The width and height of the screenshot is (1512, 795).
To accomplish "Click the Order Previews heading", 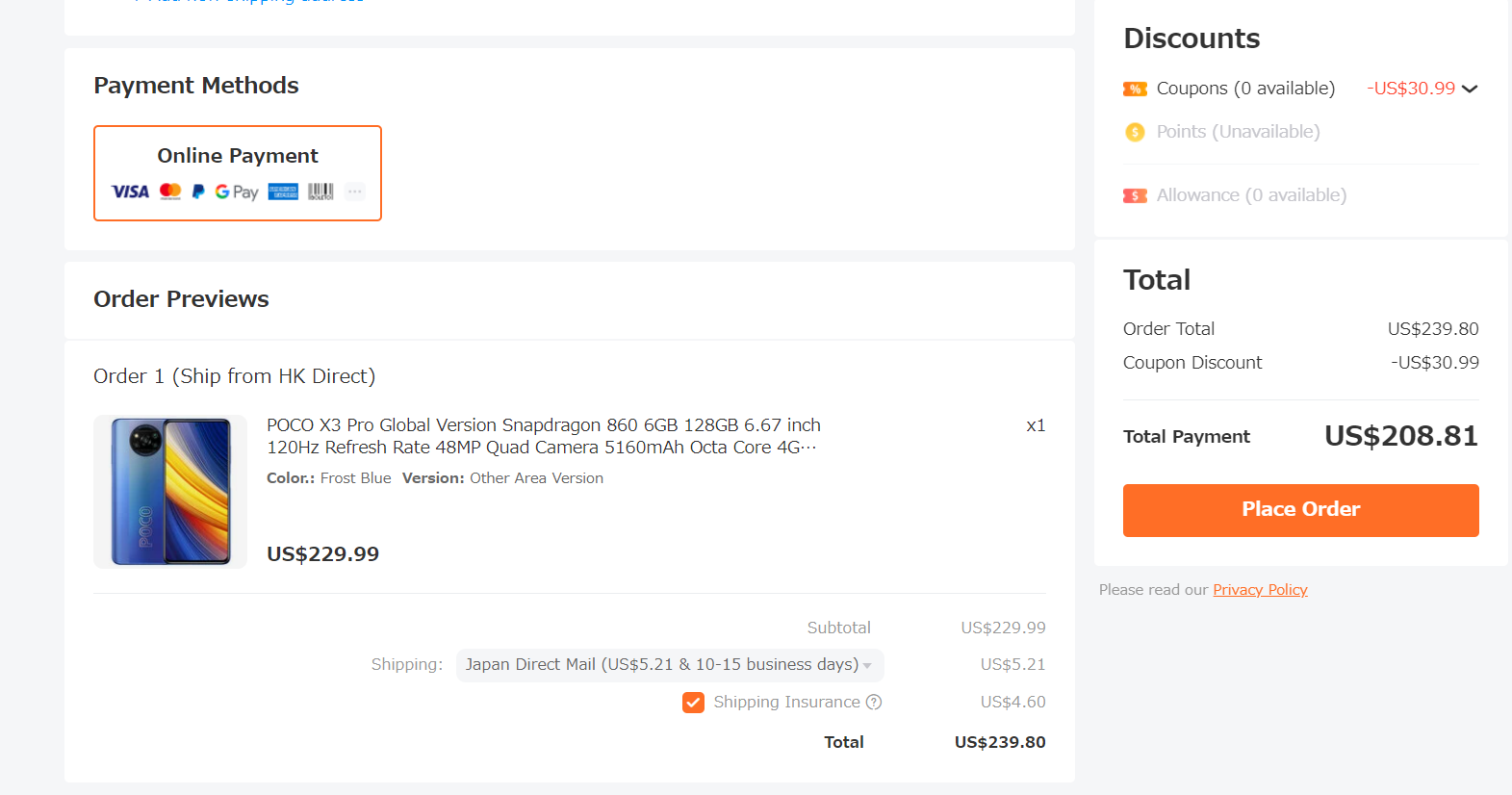I will click(181, 299).
